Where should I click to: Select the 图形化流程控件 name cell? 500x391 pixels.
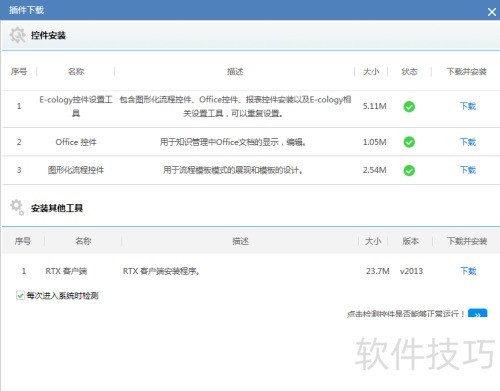(x=76, y=170)
